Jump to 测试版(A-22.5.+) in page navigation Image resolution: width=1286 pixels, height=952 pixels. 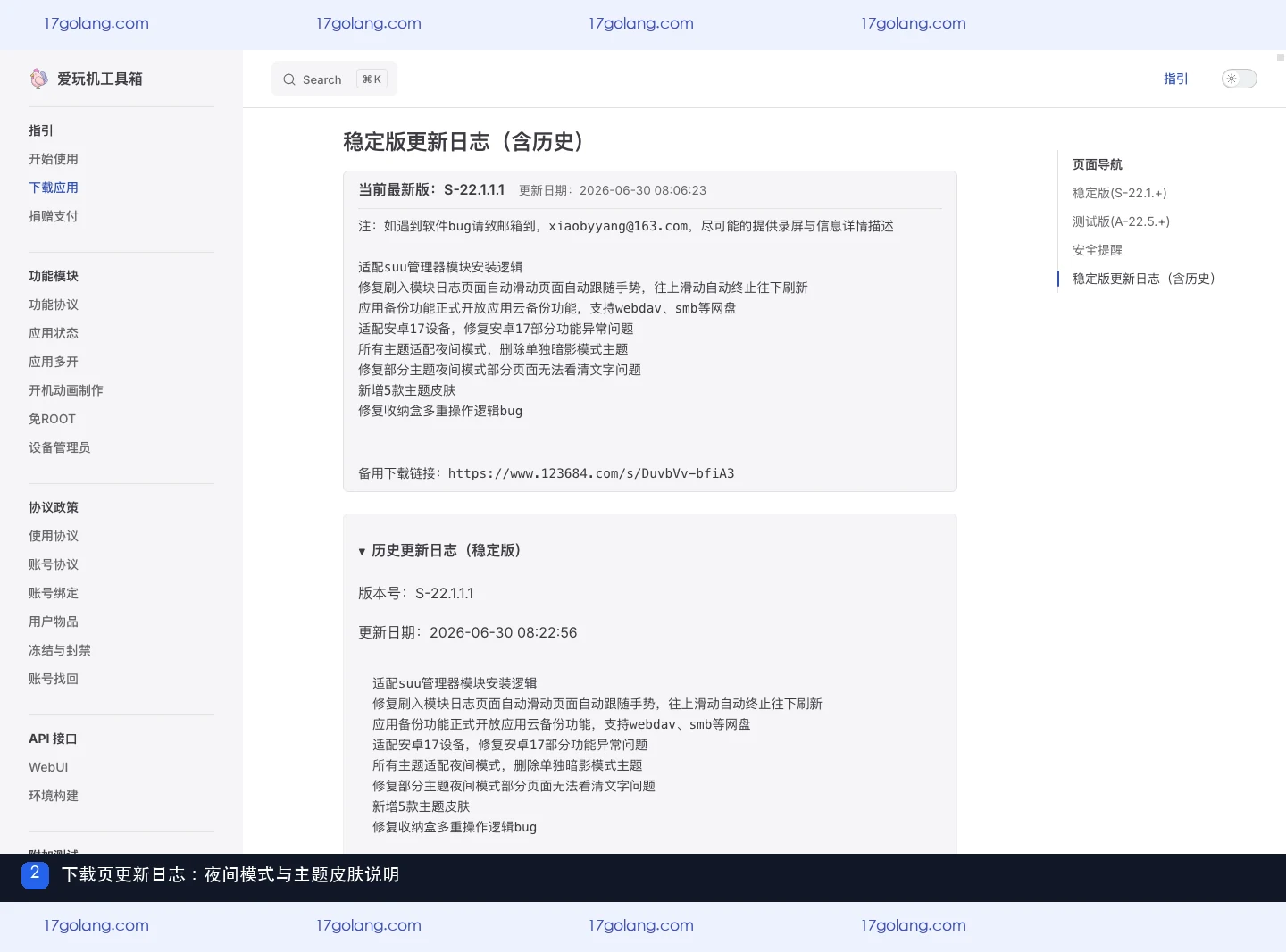click(x=1121, y=221)
